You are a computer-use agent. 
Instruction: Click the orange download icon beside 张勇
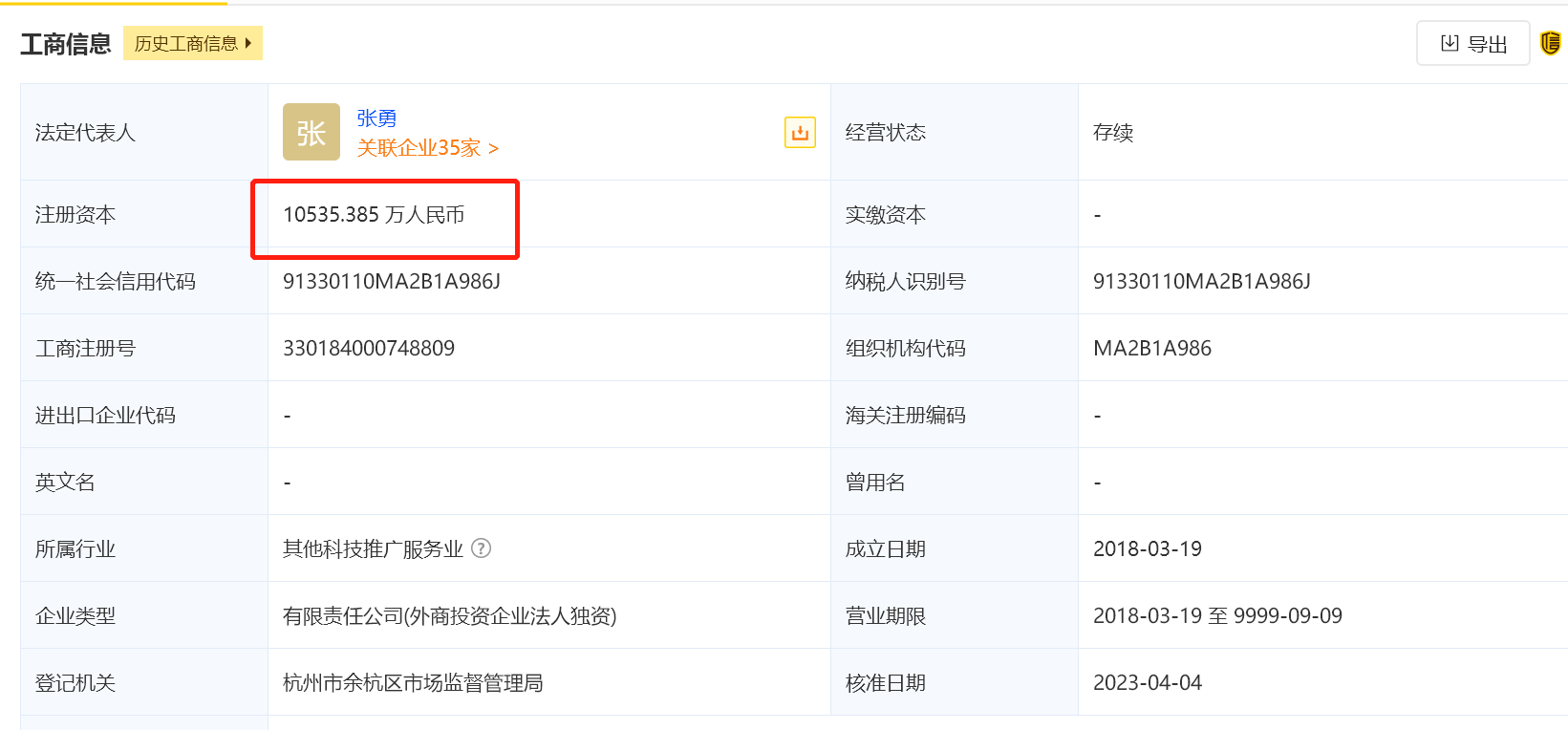(800, 132)
